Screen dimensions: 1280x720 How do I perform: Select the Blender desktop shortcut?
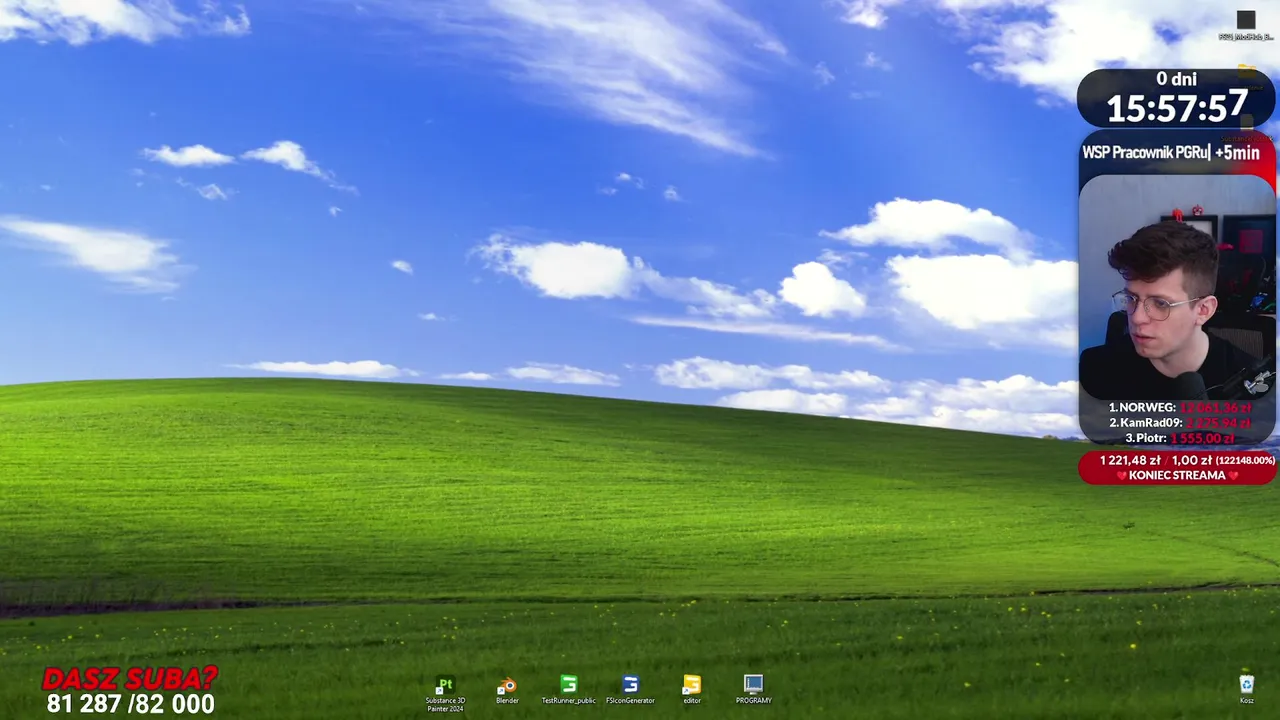click(507, 690)
